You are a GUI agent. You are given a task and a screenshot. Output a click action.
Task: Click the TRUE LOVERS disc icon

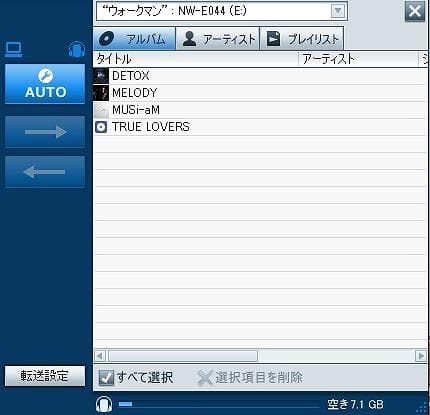pos(101,127)
